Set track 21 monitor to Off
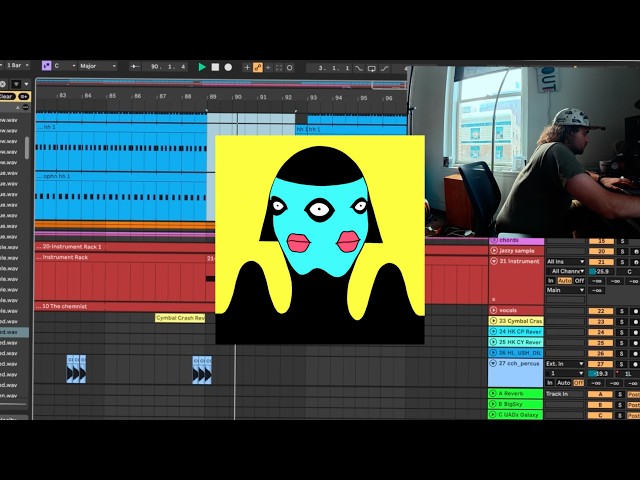 [x=579, y=281]
